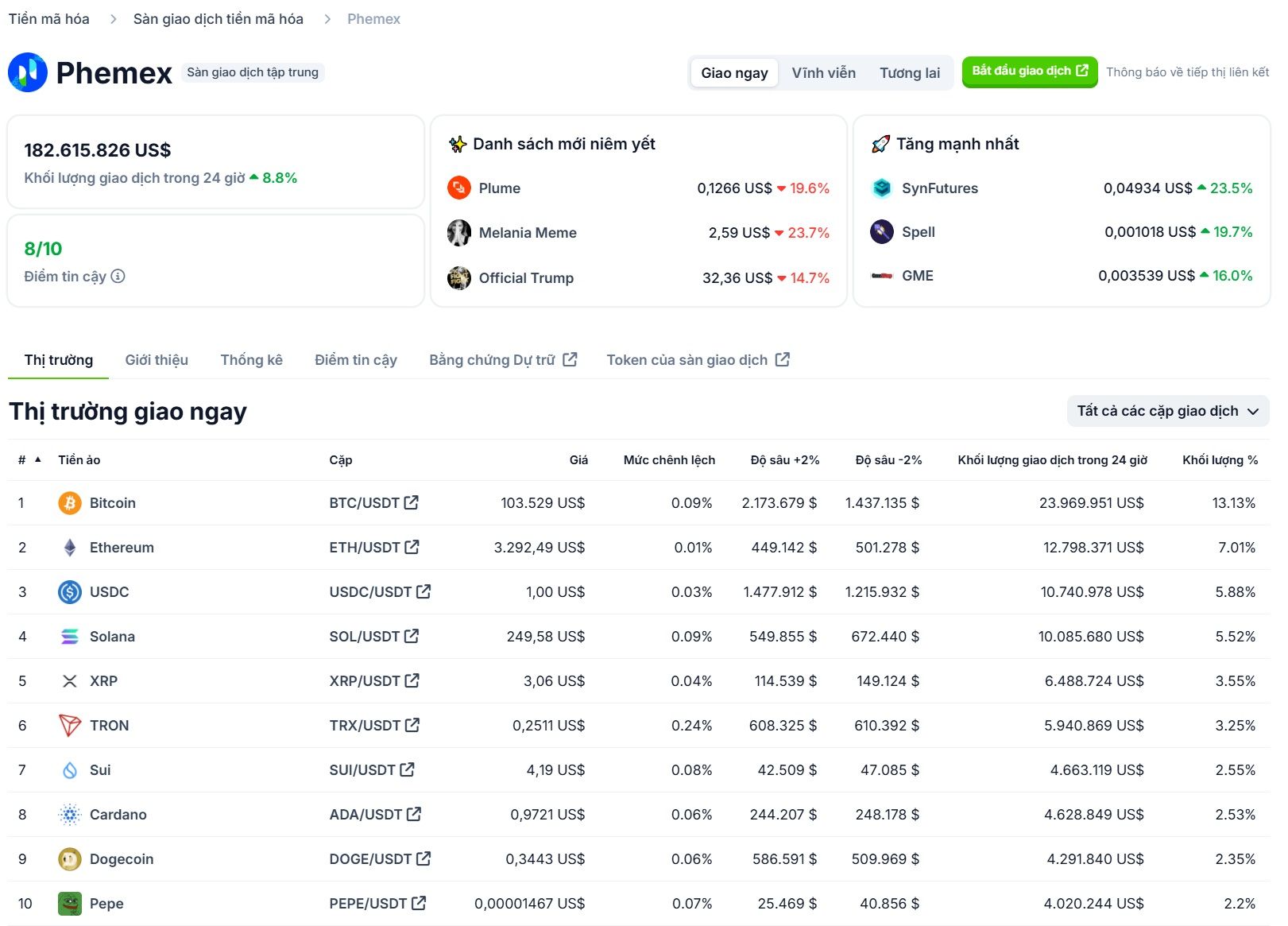Sort by Khối lượng % column header
Screen dimensions: 1288x926
coord(1220,460)
